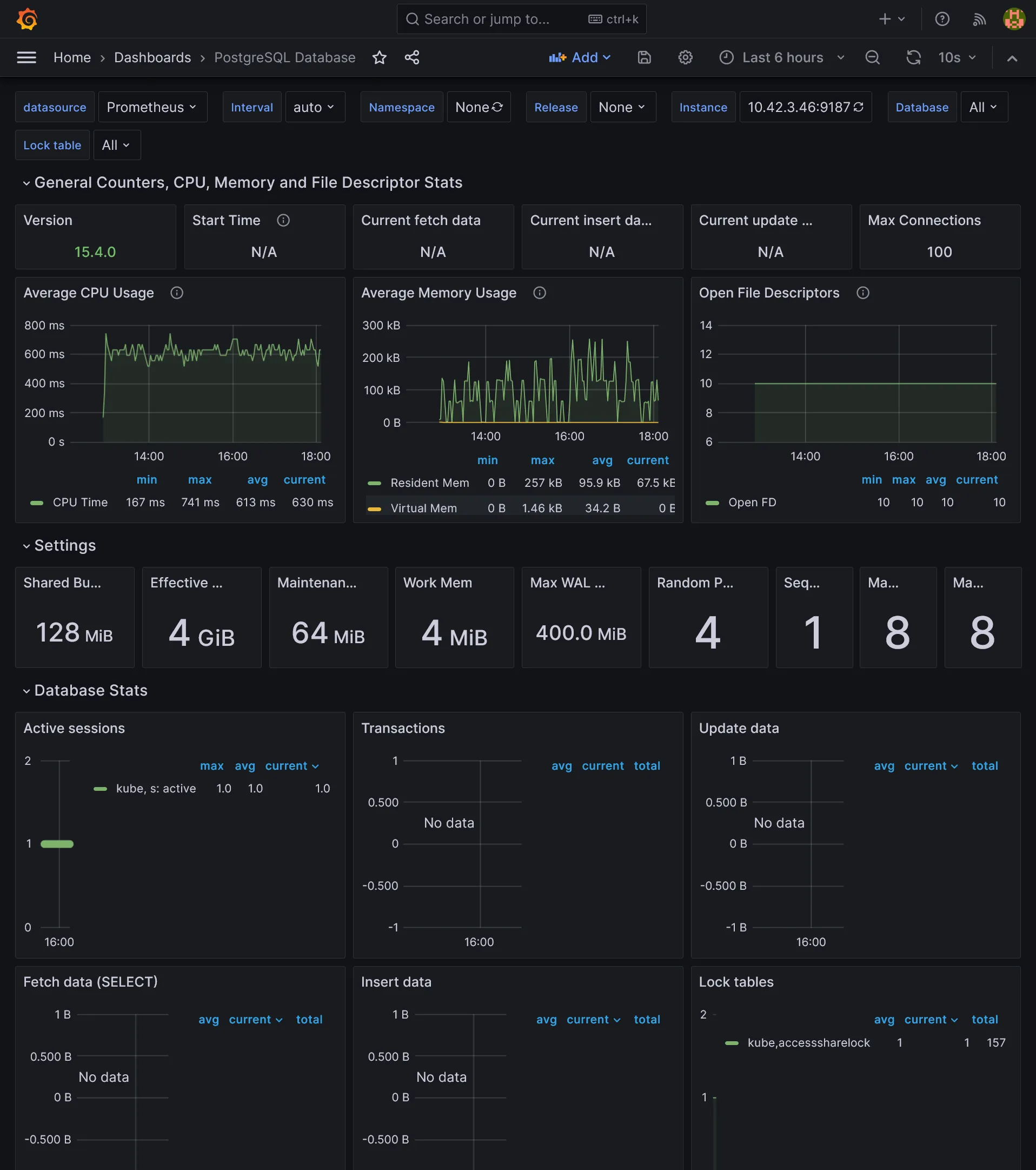Go to Dashboards in the breadcrumb
Viewport: 1036px width, 1170px height.
click(x=152, y=57)
